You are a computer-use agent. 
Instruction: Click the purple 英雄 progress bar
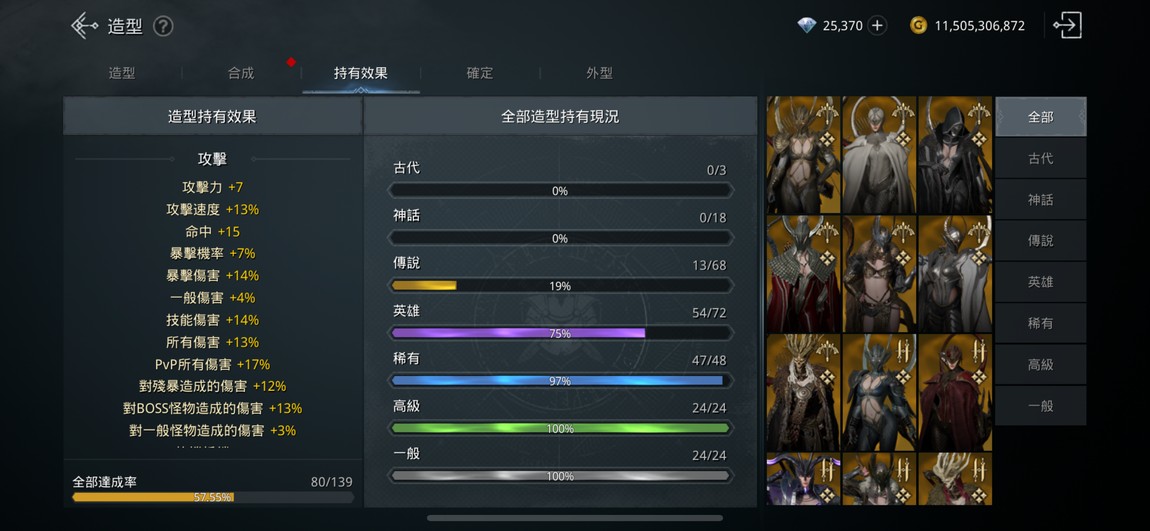coord(560,333)
